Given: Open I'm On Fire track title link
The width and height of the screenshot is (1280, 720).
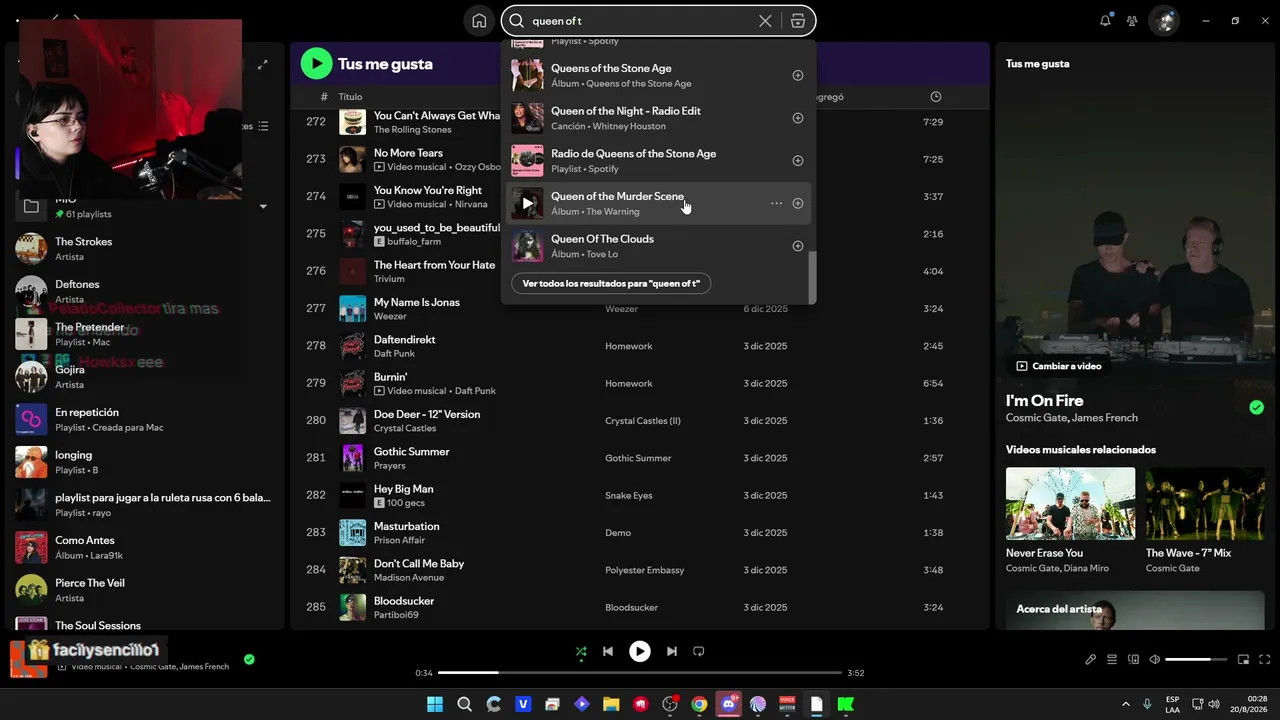Looking at the screenshot, I should pyautogui.click(x=1045, y=401).
